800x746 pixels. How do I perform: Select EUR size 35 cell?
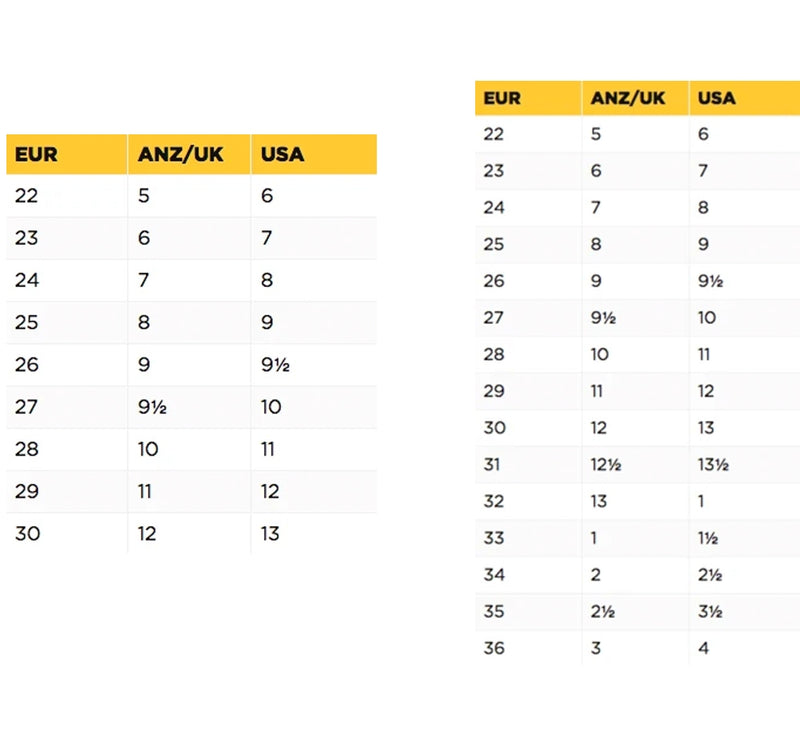tap(494, 612)
